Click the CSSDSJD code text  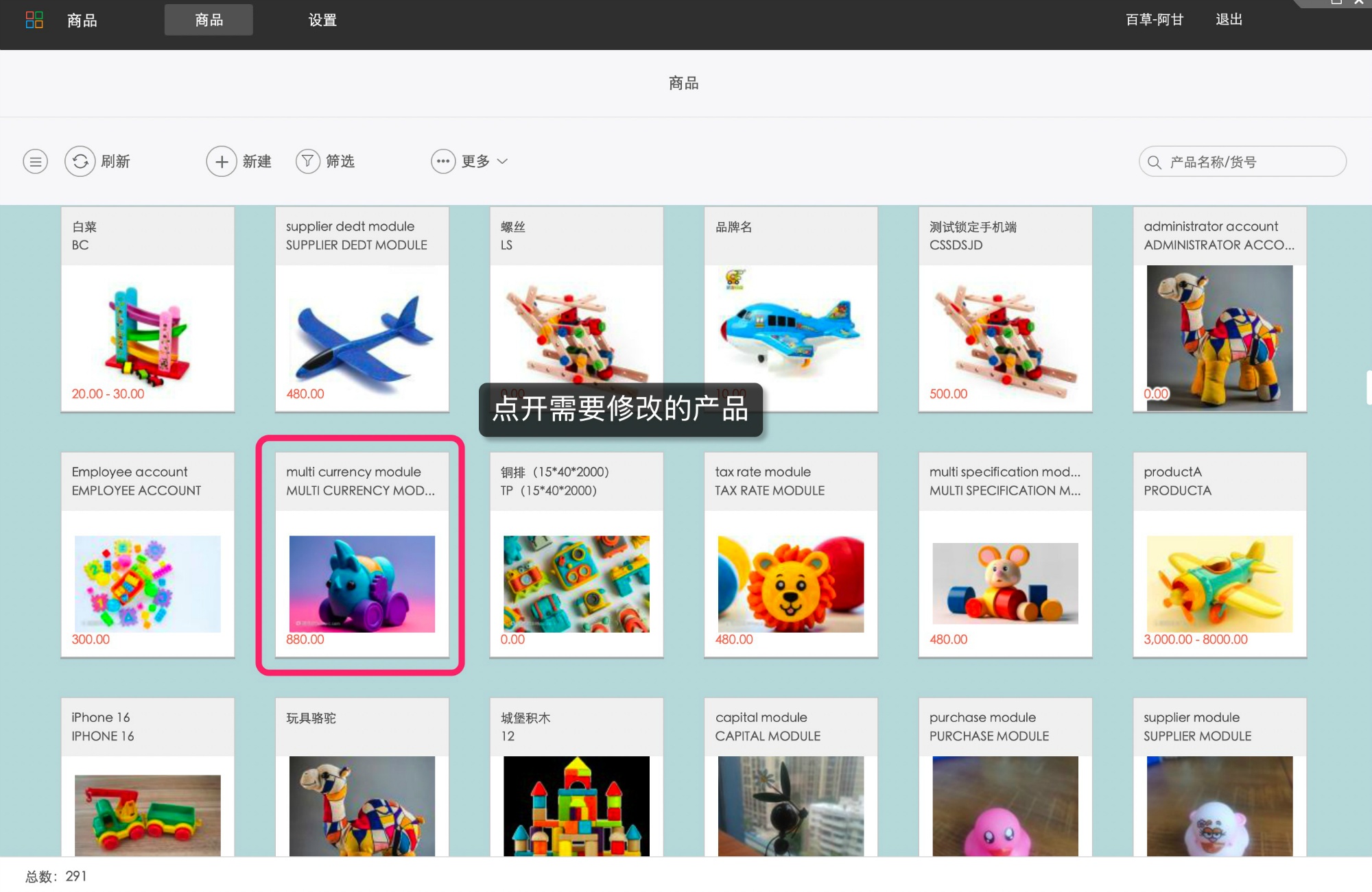pos(956,245)
